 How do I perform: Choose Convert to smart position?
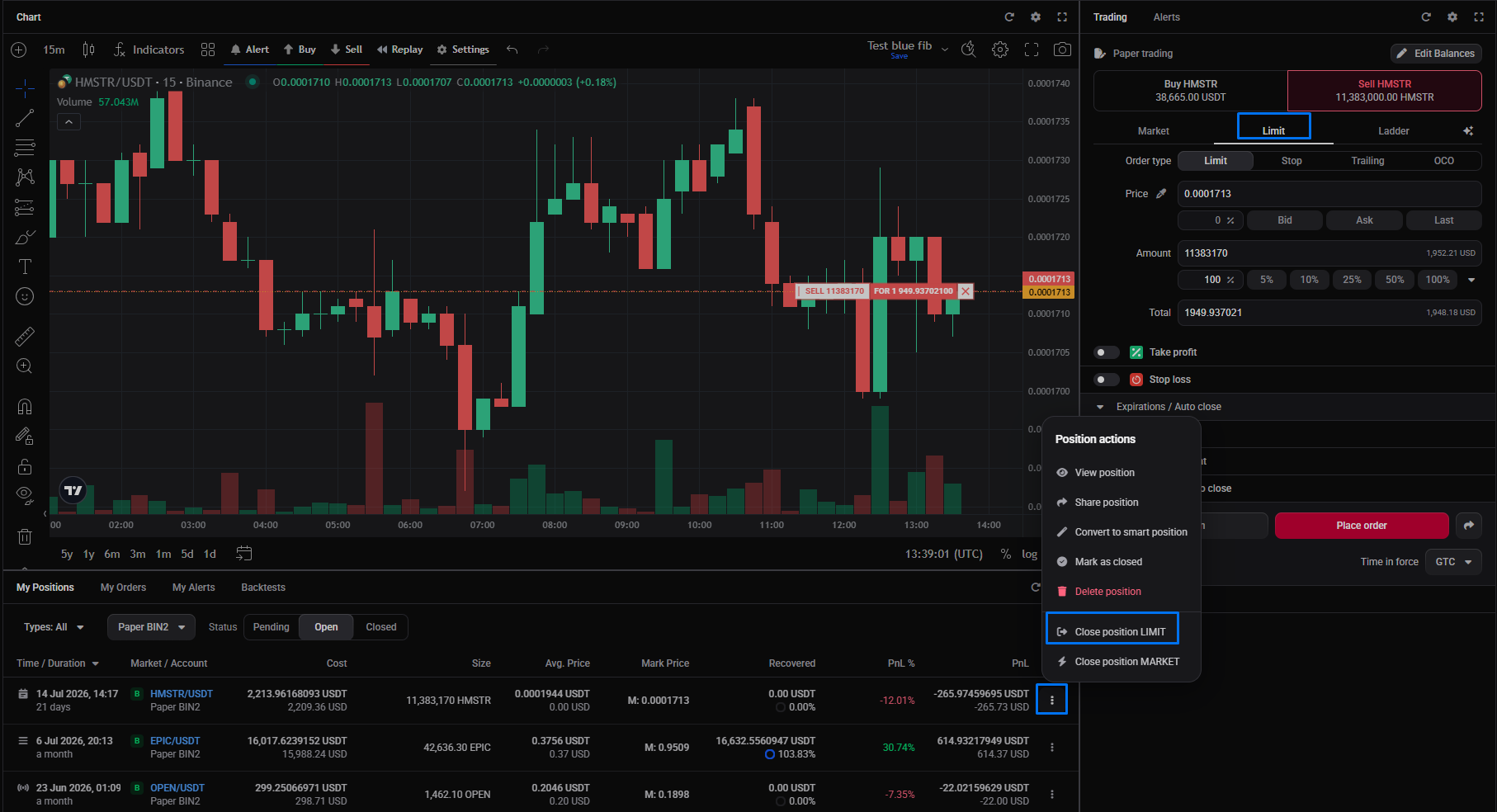coord(1122,532)
